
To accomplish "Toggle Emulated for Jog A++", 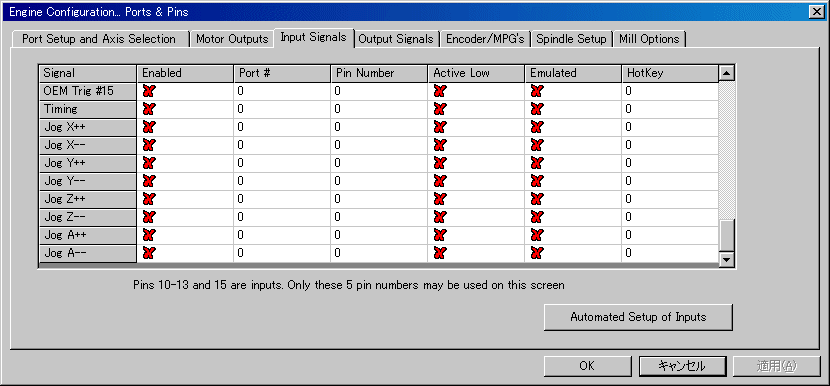I will [x=537, y=235].
